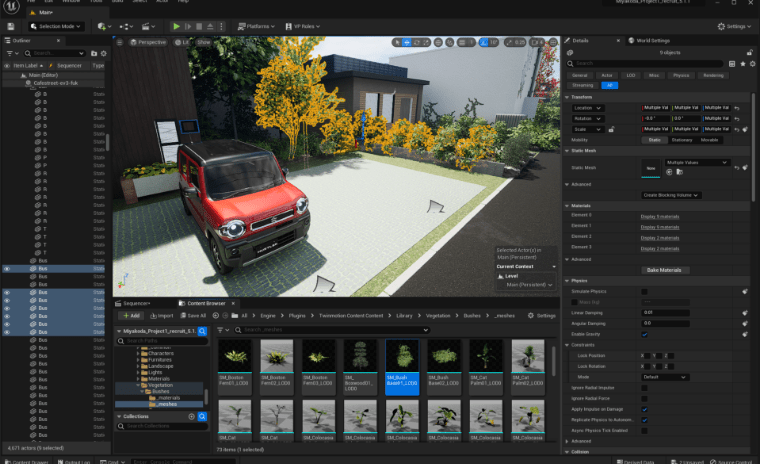
Task: Select the viewport Select mode arrow tool
Action: pos(397,43)
